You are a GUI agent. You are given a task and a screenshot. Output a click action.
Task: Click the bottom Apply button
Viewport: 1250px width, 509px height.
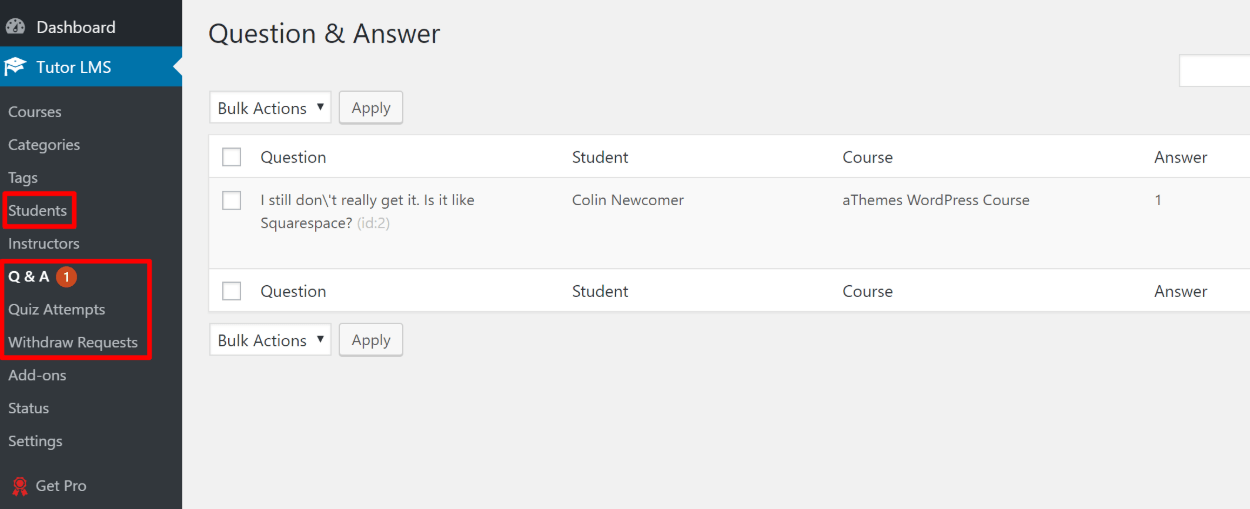pyautogui.click(x=371, y=340)
